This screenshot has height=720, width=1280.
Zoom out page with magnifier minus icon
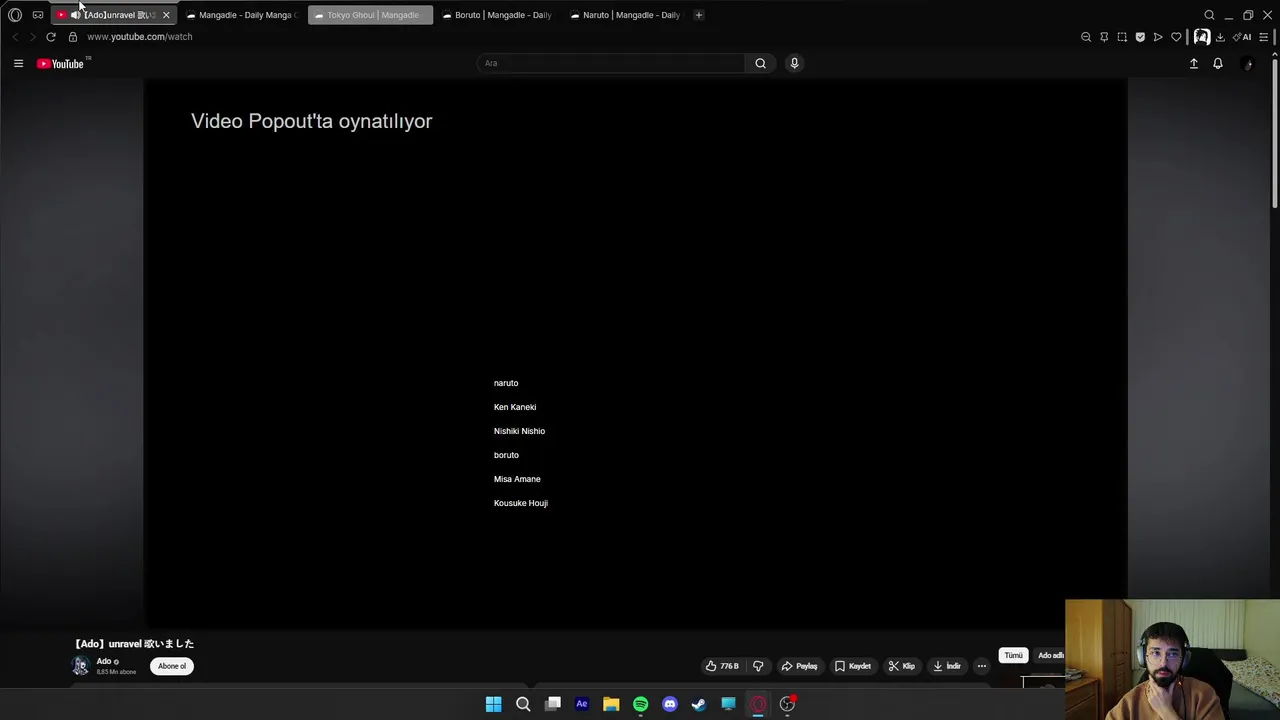[x=1086, y=37]
